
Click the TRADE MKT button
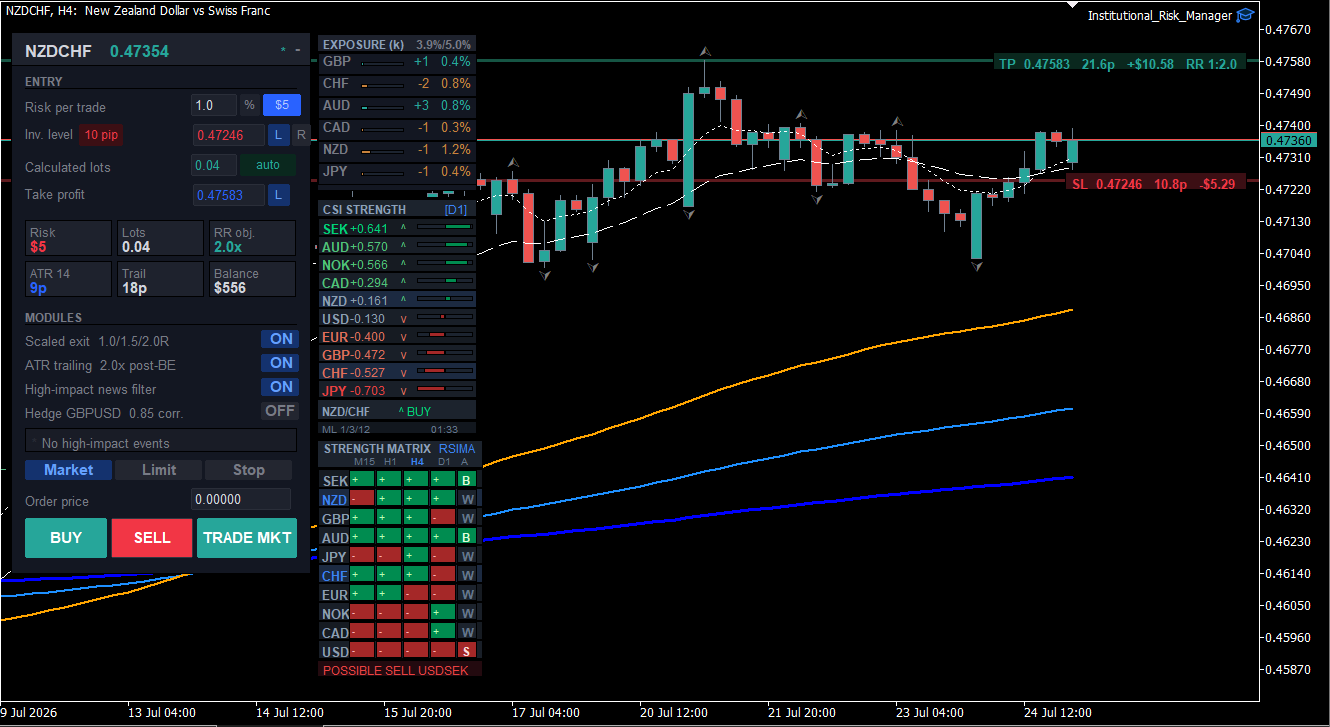(x=248, y=538)
